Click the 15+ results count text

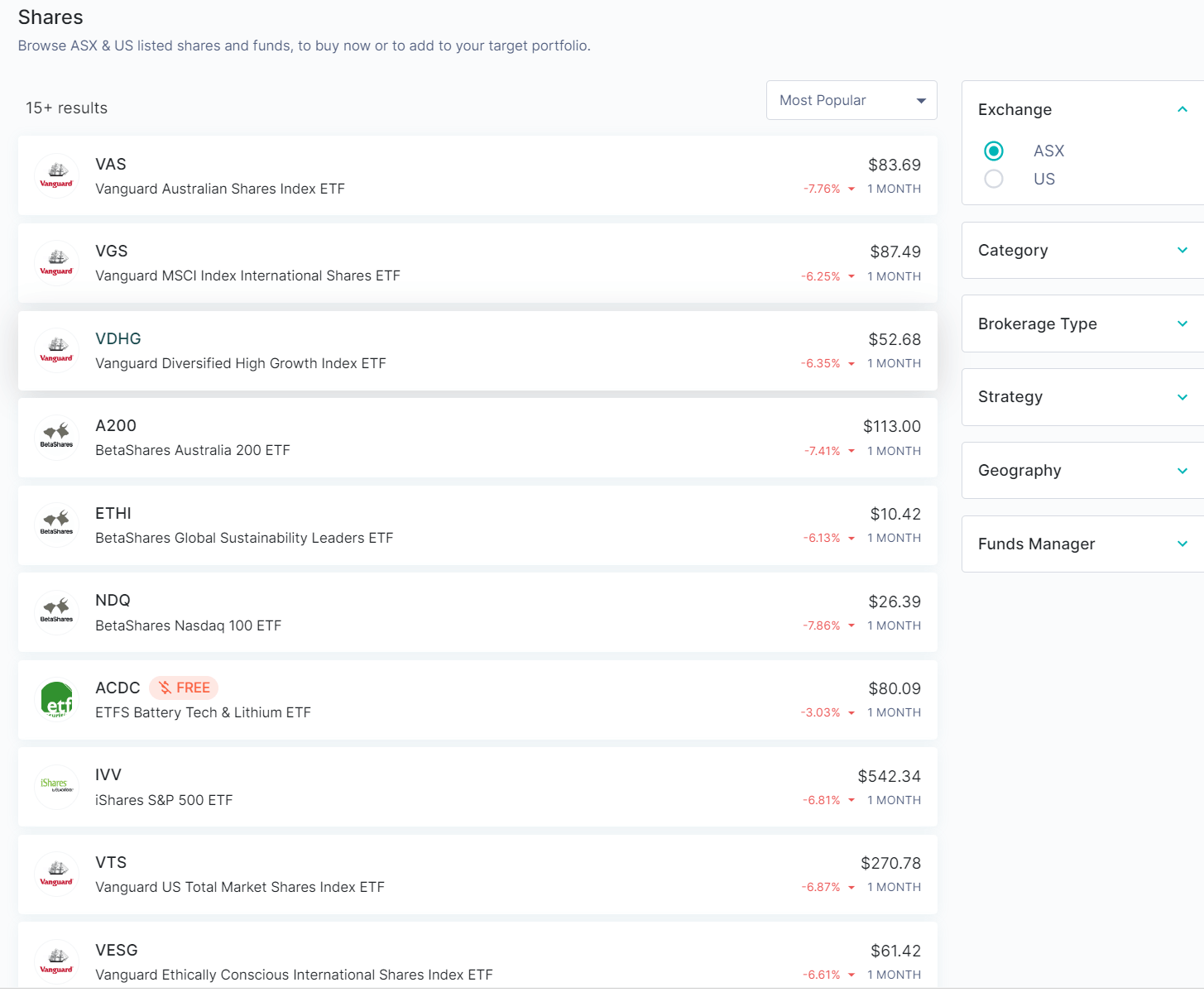pyautogui.click(x=67, y=108)
